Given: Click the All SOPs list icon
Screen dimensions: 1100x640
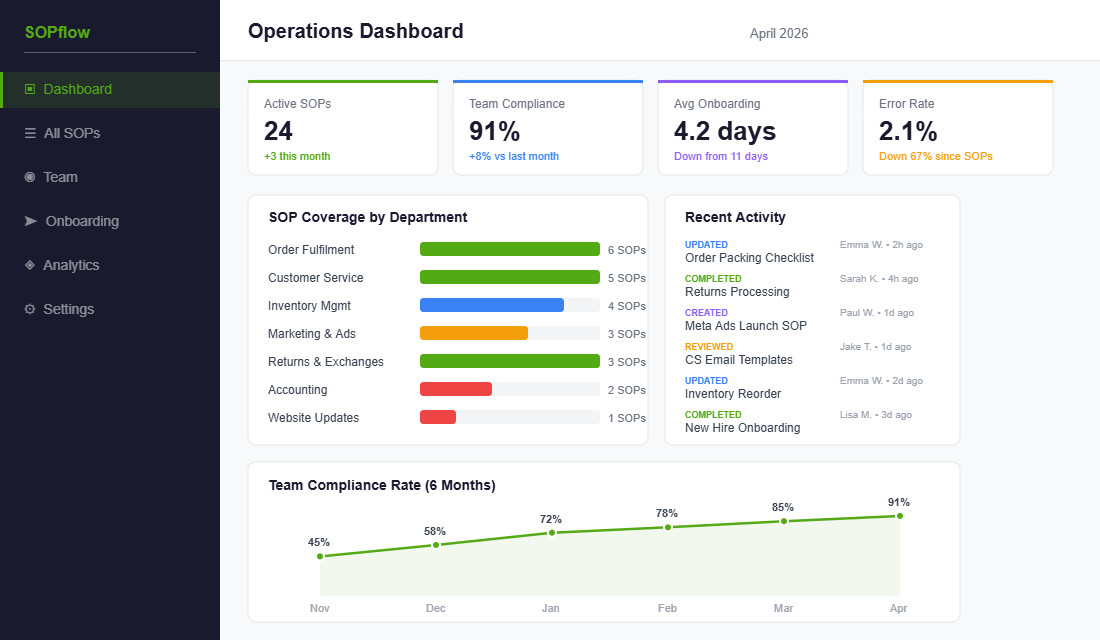Looking at the screenshot, I should 29,133.
